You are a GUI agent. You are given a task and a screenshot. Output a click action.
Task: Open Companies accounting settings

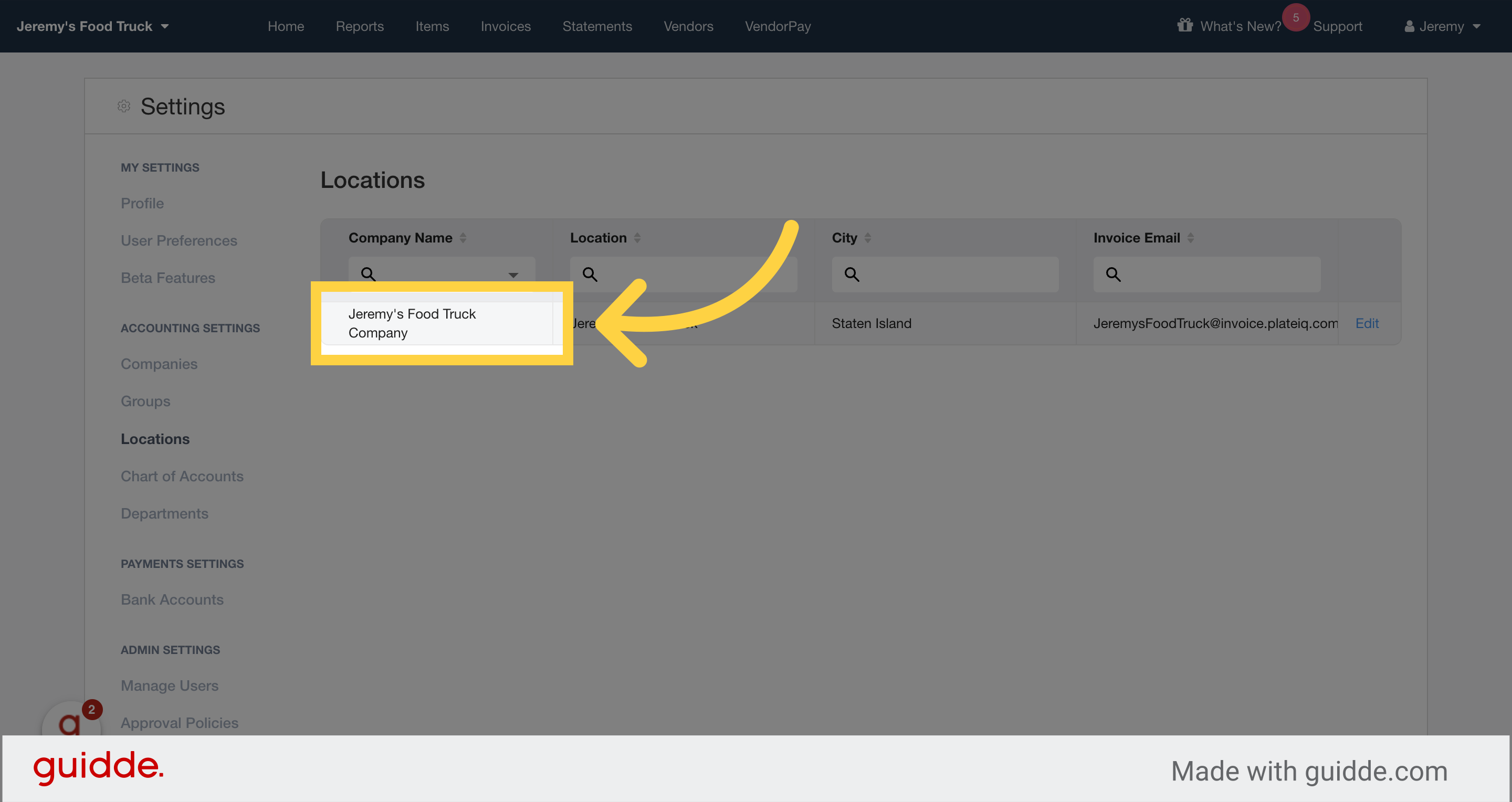click(x=159, y=364)
